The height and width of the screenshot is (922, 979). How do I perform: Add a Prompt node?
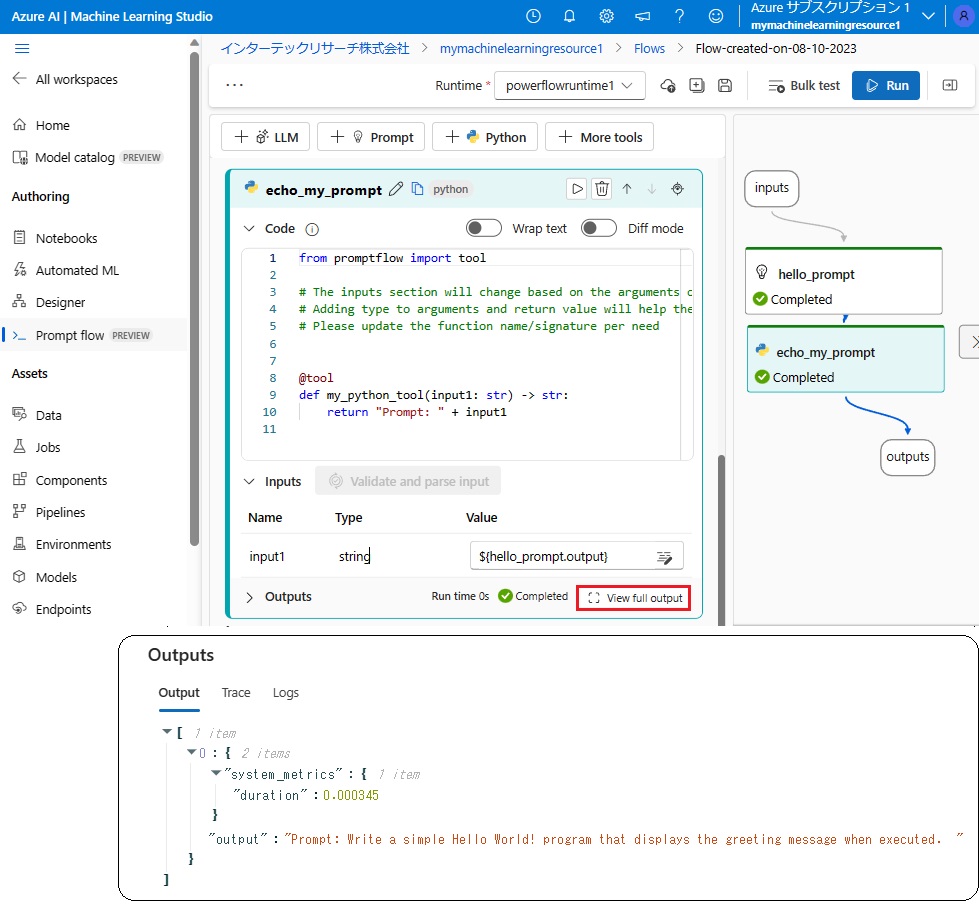(x=371, y=137)
